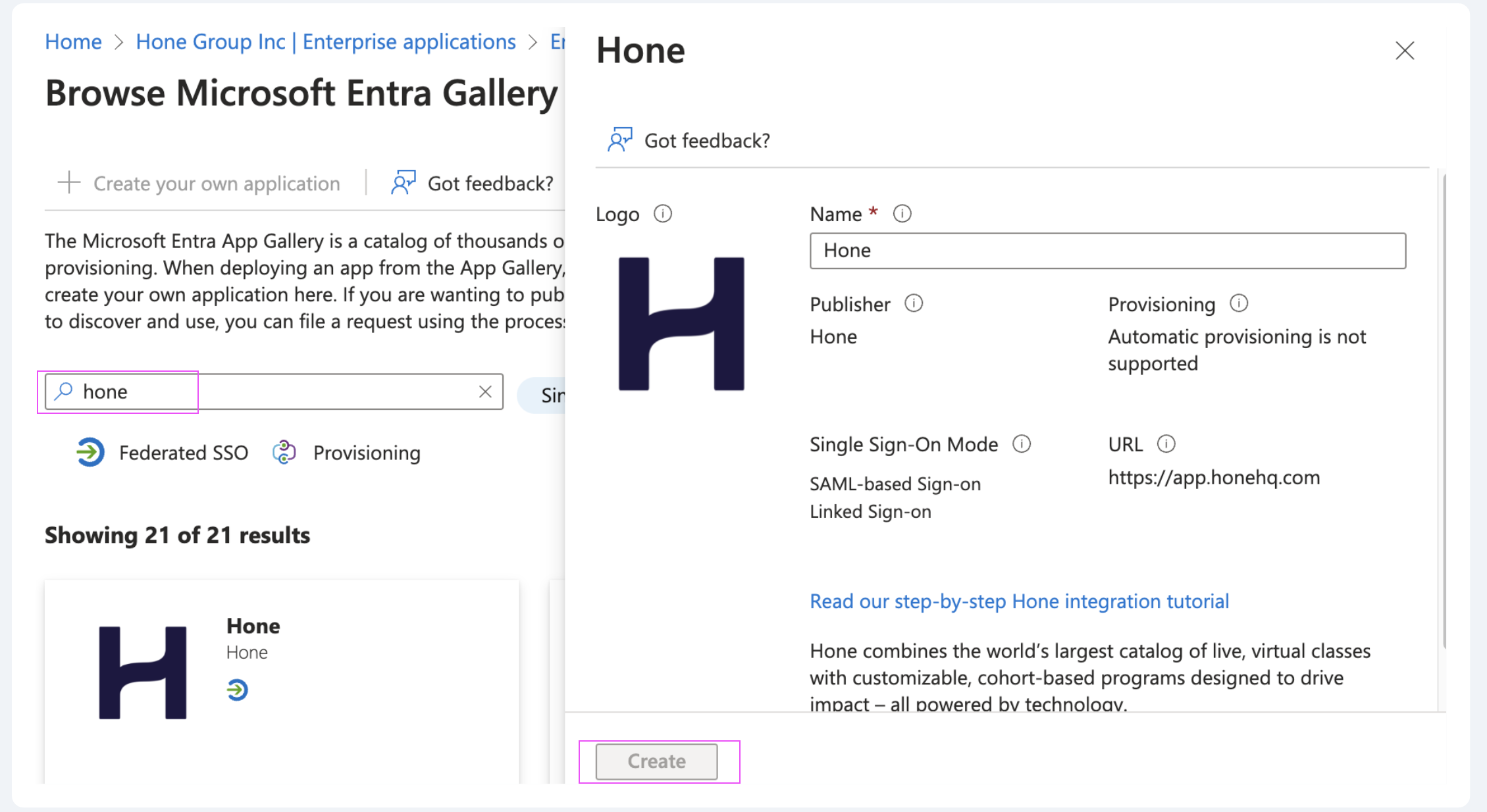
Task: Click the Showing 21 of 21 results text
Action: point(177,535)
